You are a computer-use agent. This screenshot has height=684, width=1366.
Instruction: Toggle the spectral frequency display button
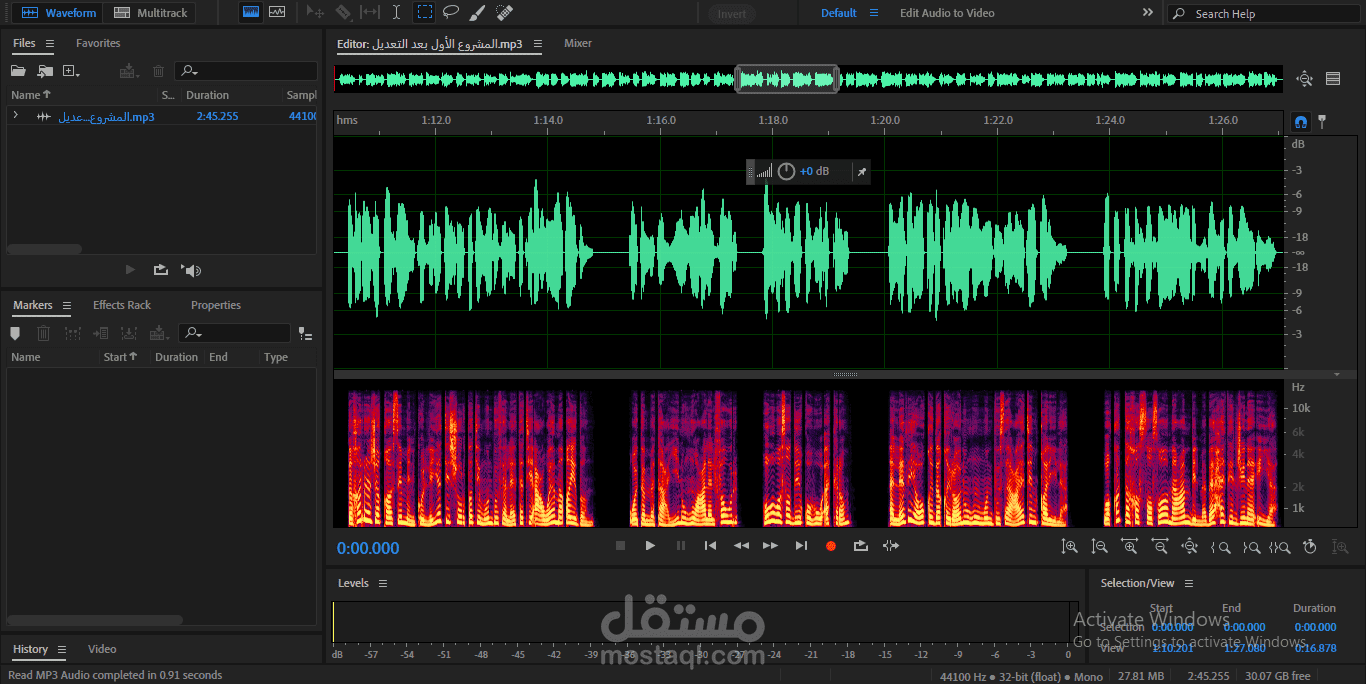pyautogui.click(x=251, y=13)
